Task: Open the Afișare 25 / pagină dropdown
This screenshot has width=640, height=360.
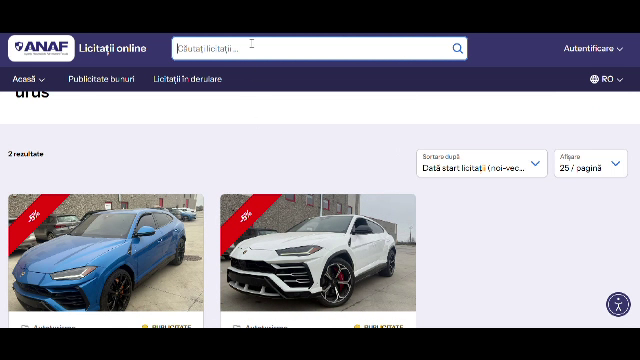Action: [x=591, y=163]
